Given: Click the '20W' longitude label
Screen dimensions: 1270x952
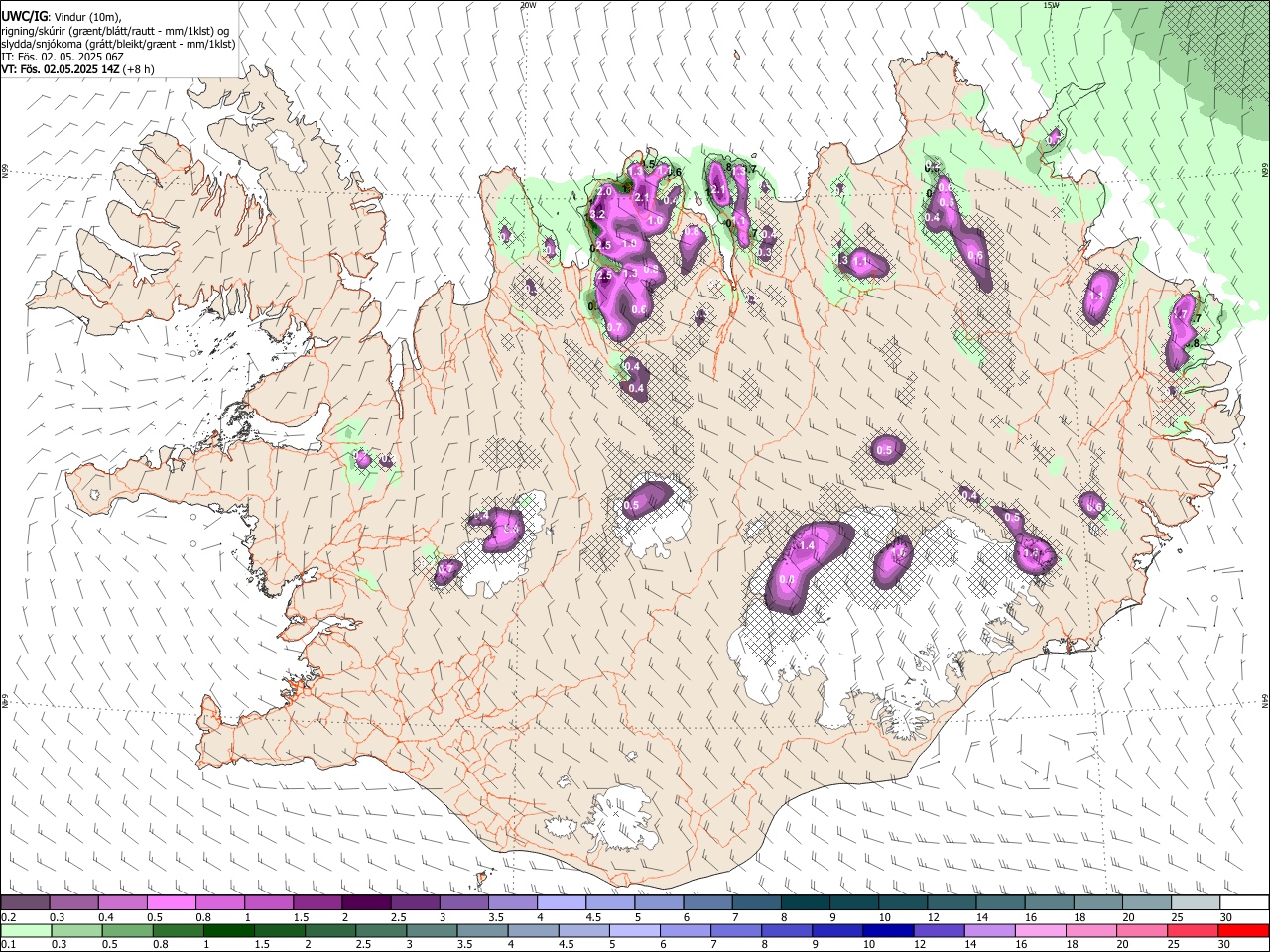Looking at the screenshot, I should (528, 5).
